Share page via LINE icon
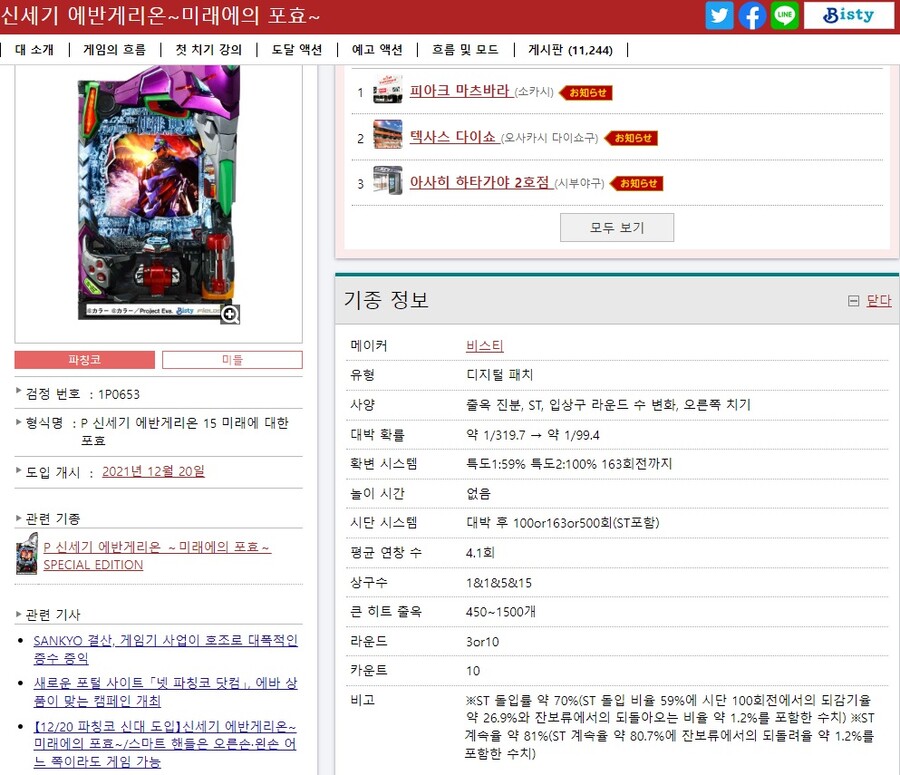900x775 pixels. click(785, 16)
